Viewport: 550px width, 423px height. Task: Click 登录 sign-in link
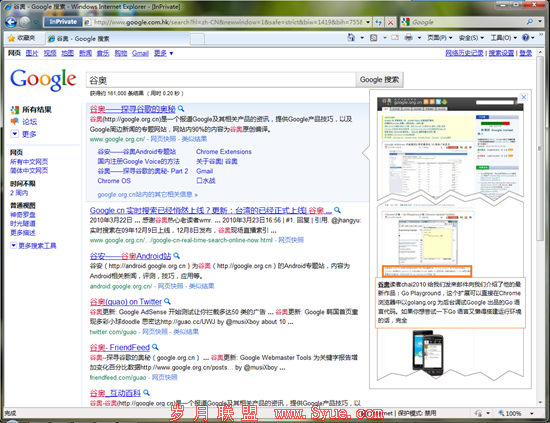pyautogui.click(x=525, y=53)
